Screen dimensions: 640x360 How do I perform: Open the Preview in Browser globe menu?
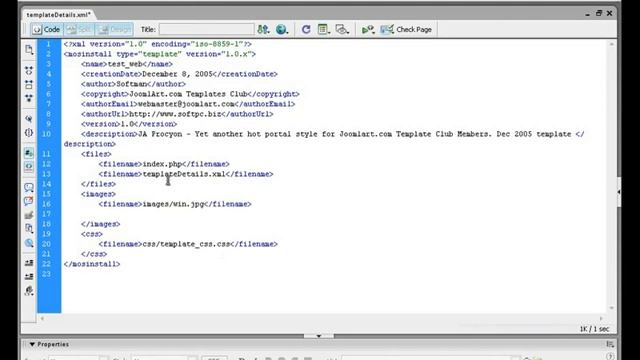click(282, 29)
